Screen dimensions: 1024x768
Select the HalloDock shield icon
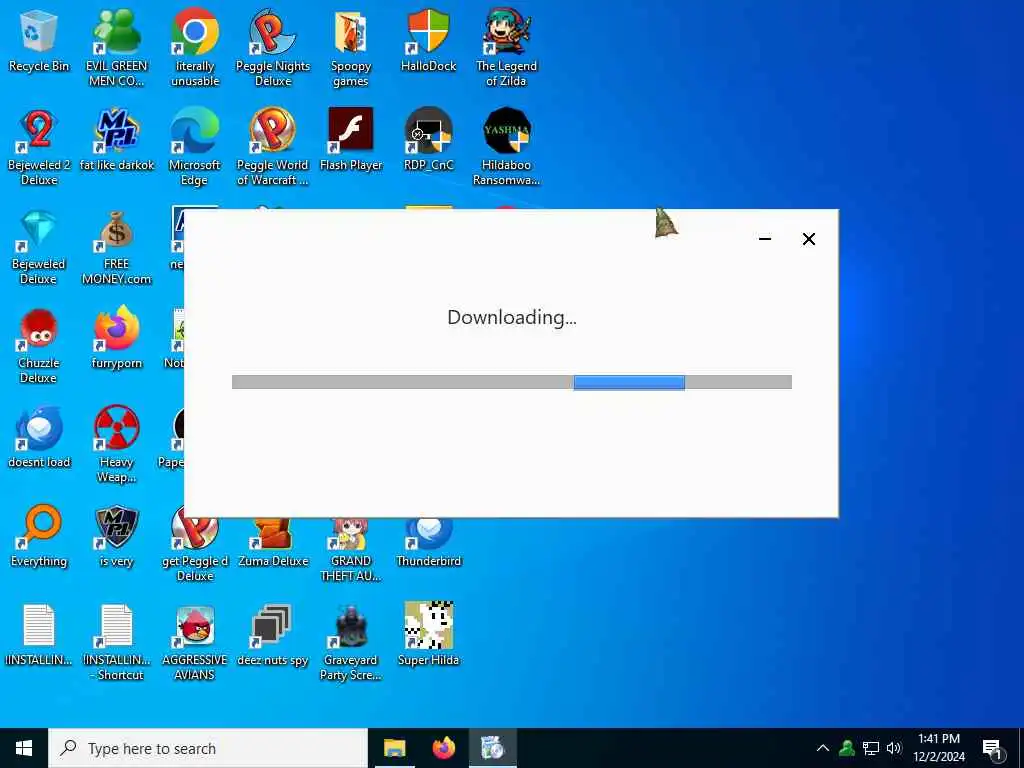click(428, 41)
